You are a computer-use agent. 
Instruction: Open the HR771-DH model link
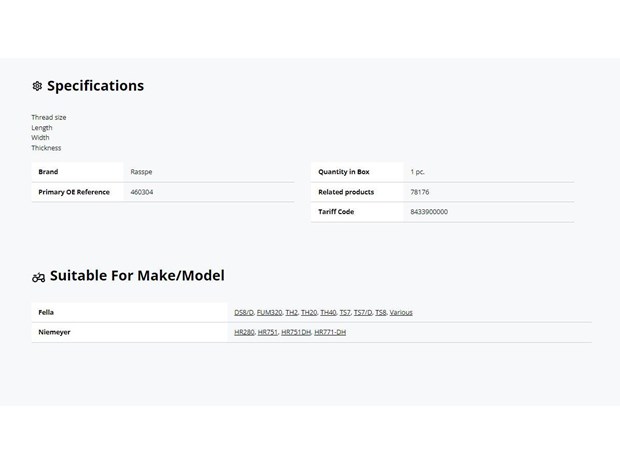[x=330, y=332]
